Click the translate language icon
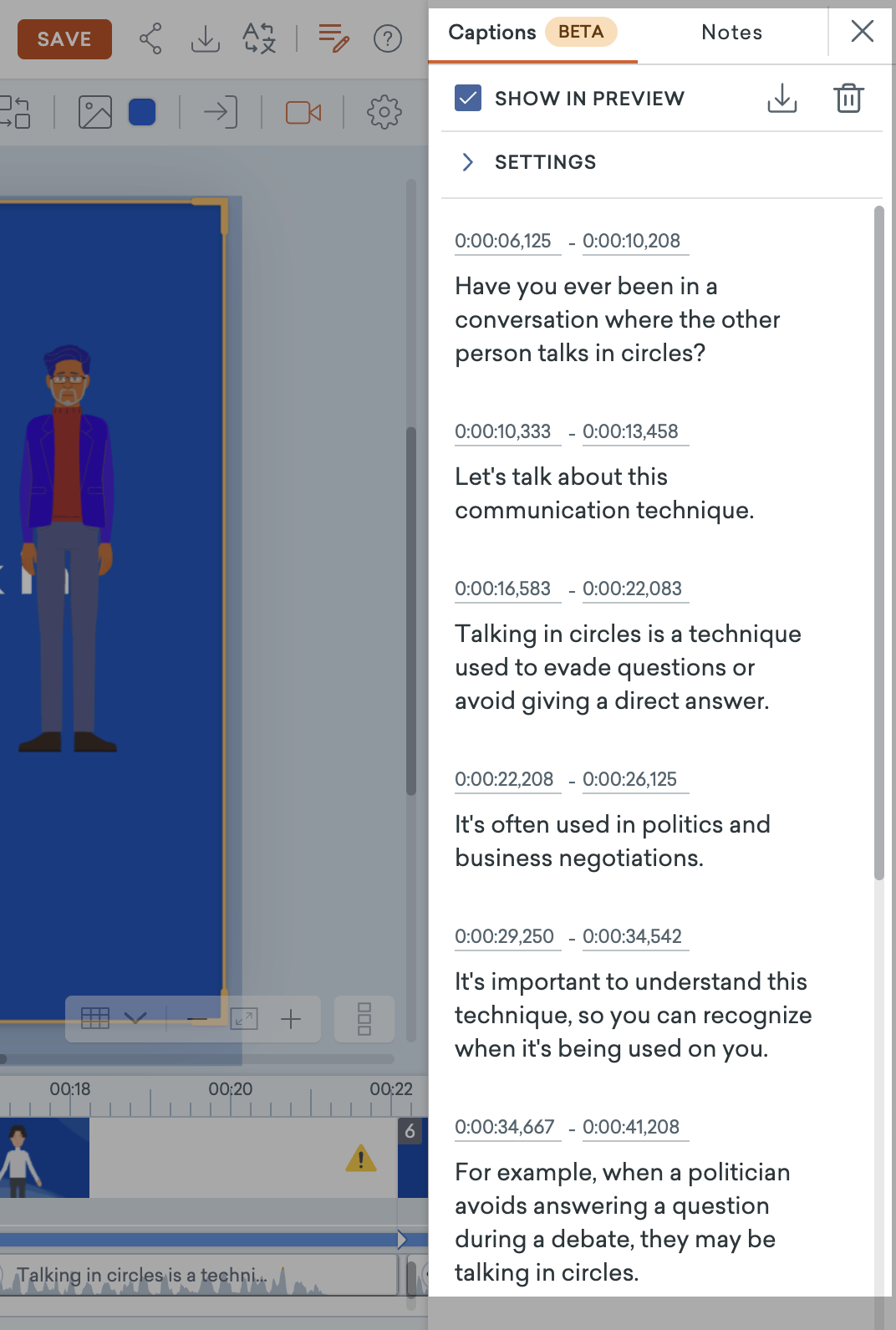Image resolution: width=896 pixels, height=1330 pixels. 259,38
